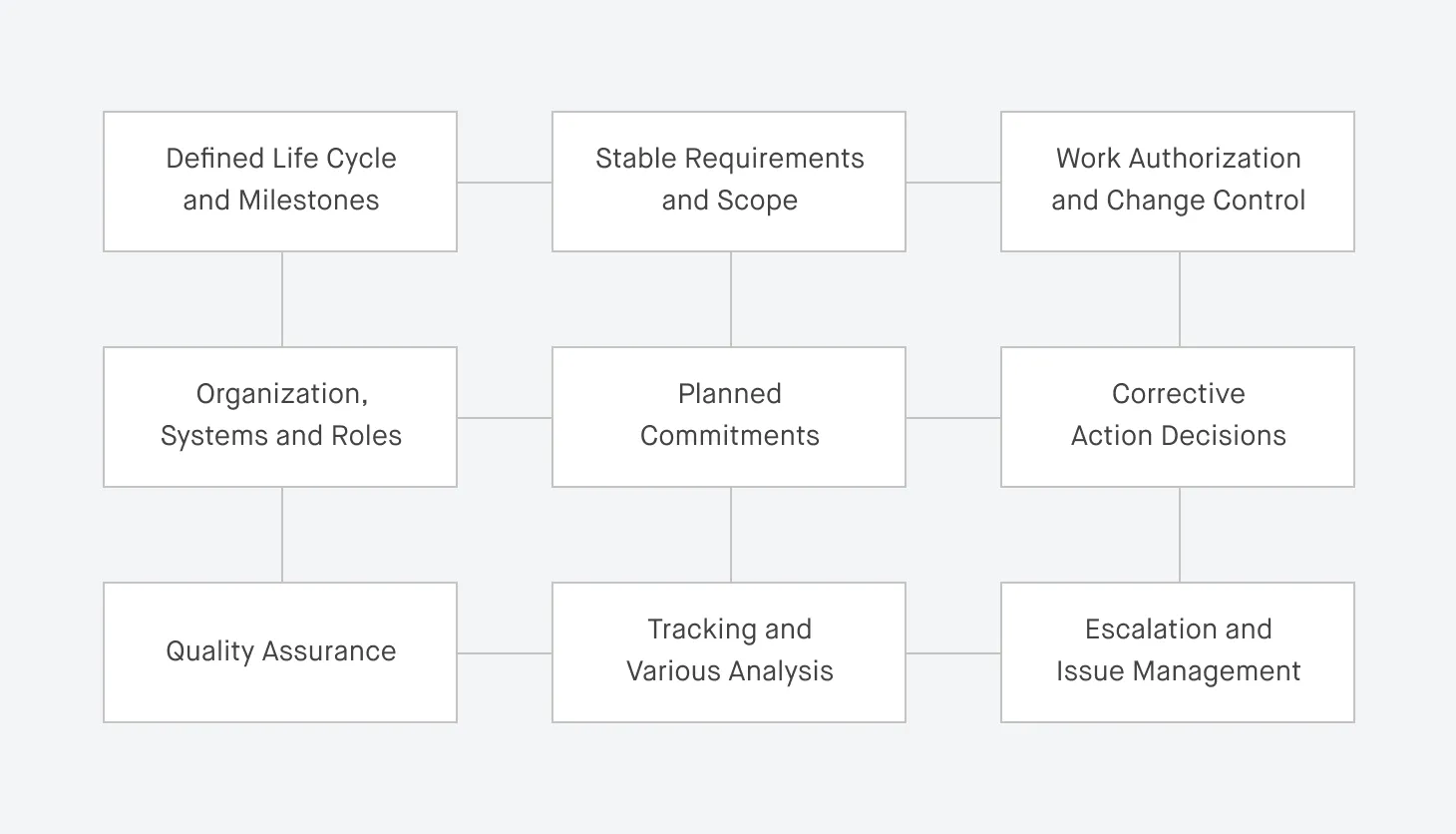This screenshot has width=1456, height=834.
Task: Select Escalation and Issue Management box
Action: pyautogui.click(x=1178, y=652)
